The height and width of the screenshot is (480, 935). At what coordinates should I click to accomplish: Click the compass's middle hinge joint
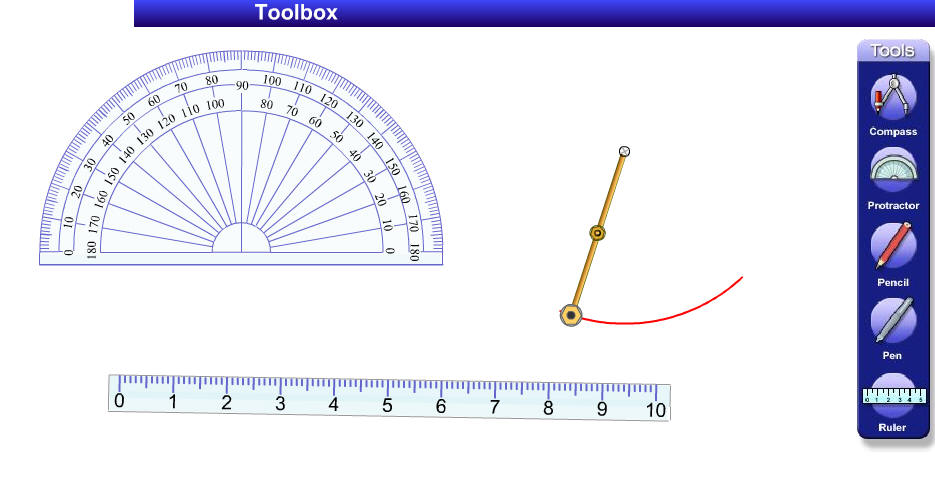point(596,233)
